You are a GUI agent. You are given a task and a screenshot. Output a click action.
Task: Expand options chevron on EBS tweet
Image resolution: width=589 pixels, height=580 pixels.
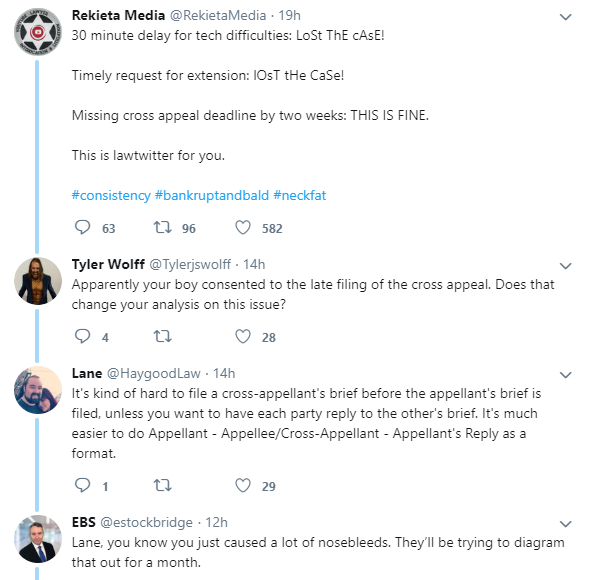pos(565,524)
